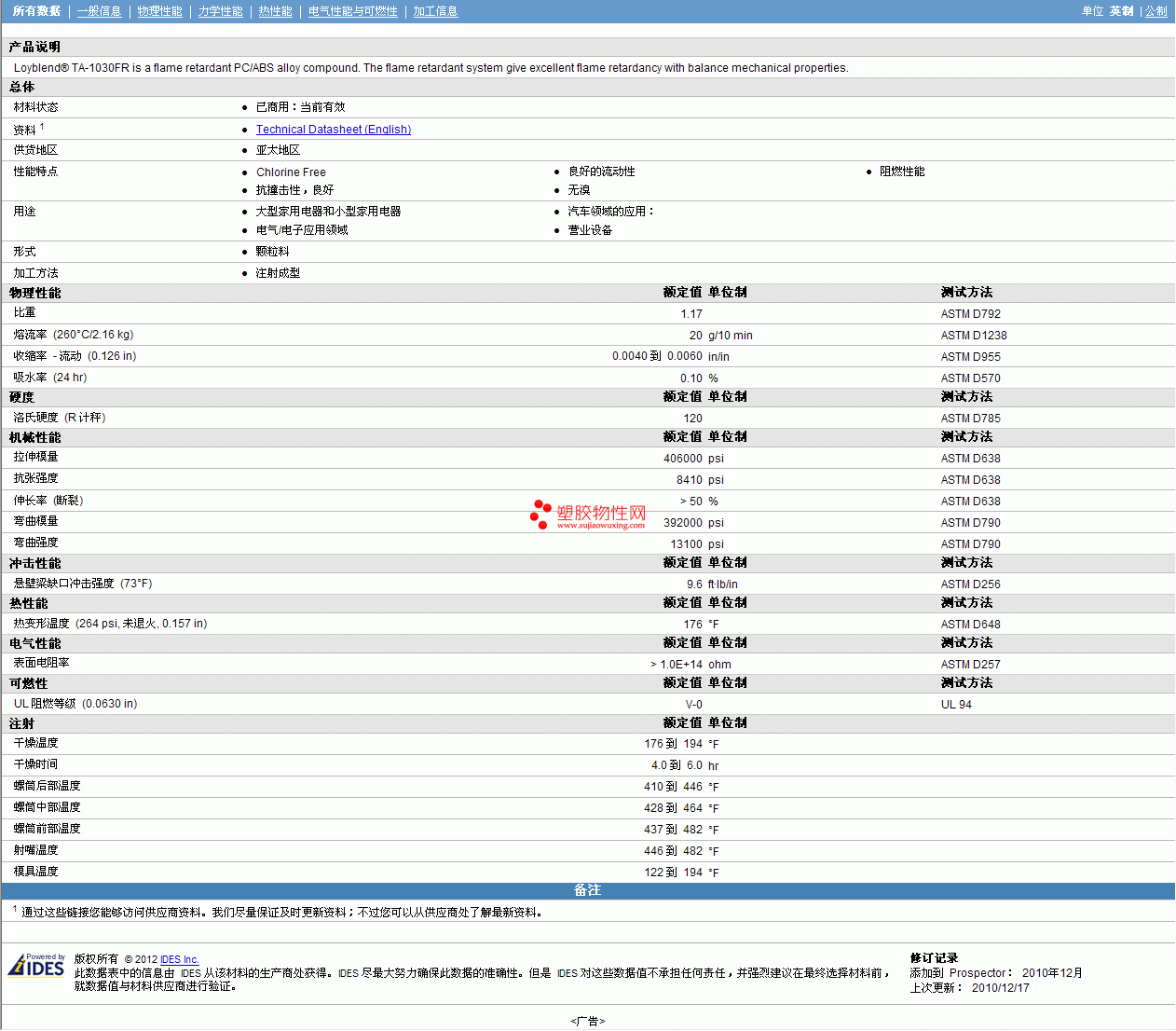Switch to the 物理性能 tab
1176x1031 pixels.
pyautogui.click(x=159, y=11)
